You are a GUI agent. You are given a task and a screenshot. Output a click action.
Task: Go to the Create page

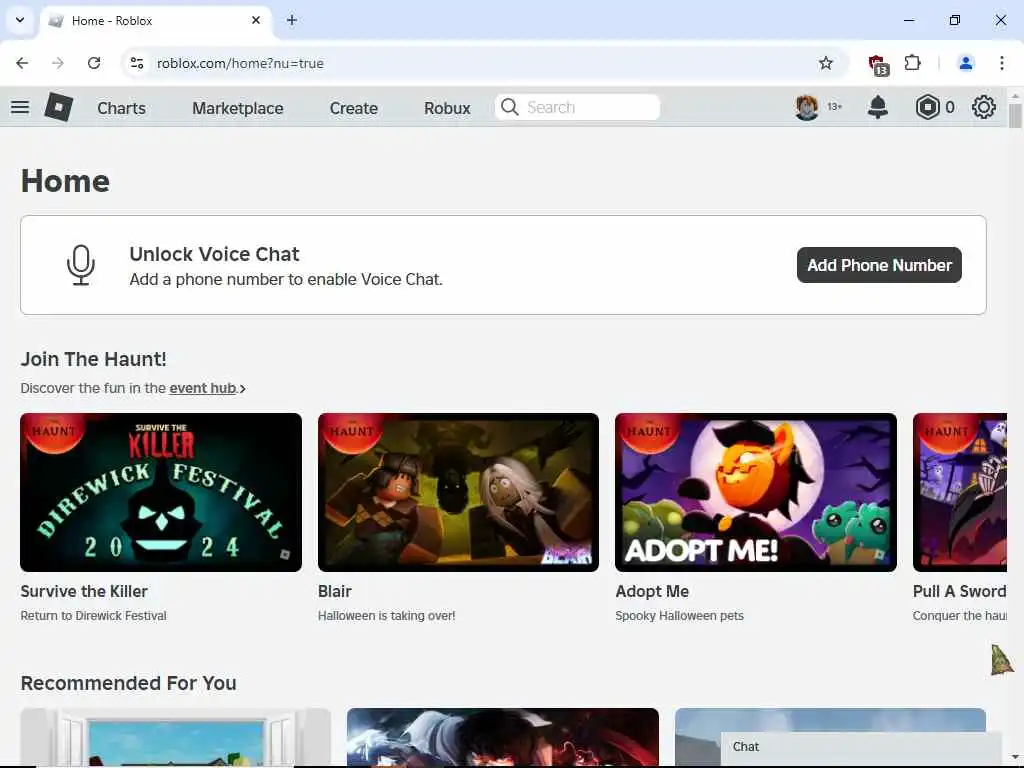pyautogui.click(x=353, y=108)
